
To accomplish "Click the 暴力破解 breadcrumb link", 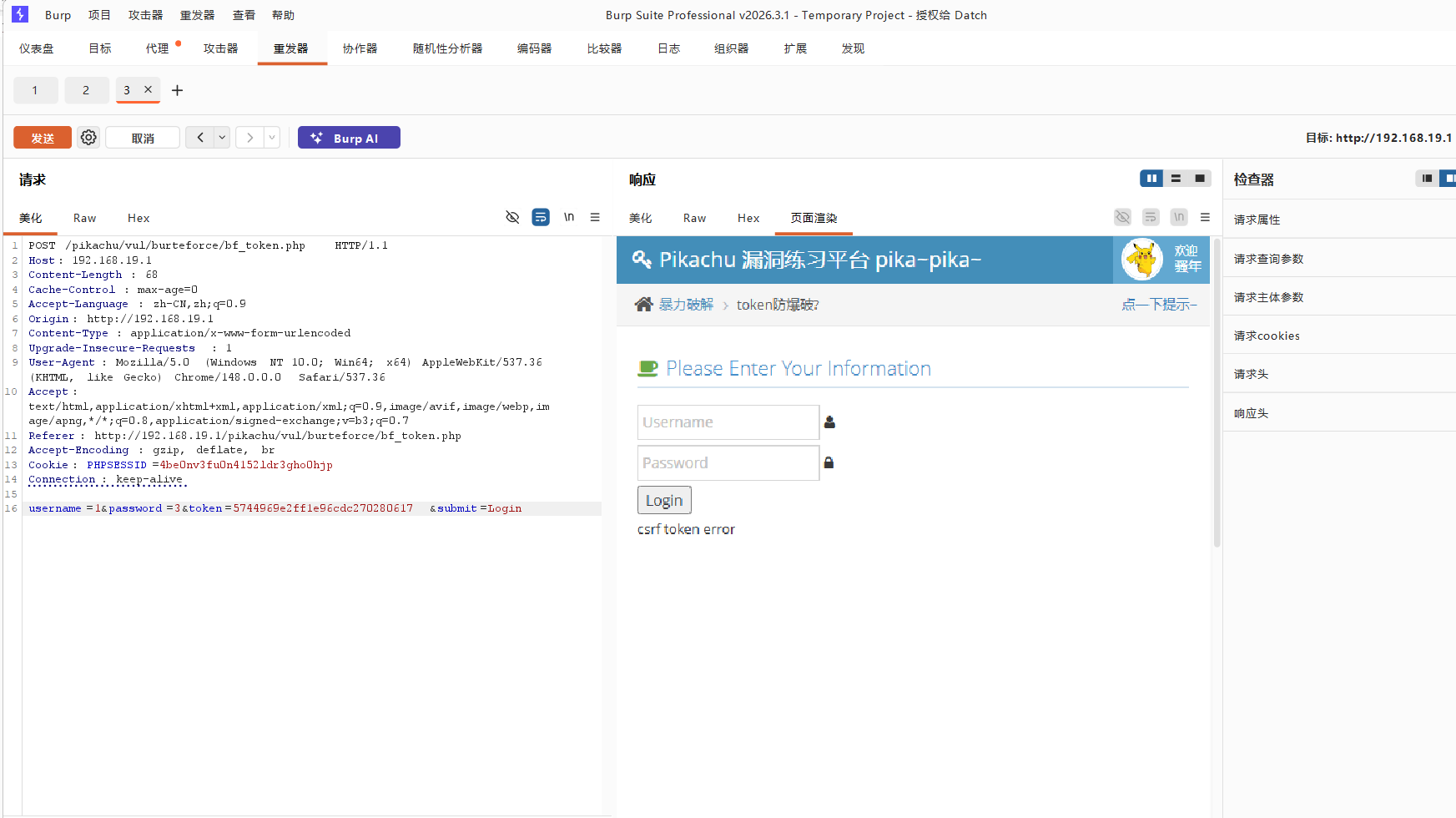I will 686,305.
